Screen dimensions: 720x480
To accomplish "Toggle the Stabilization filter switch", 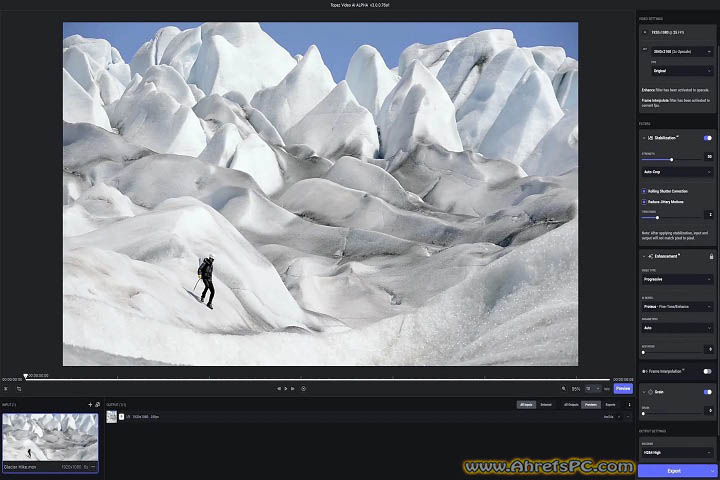I will tap(708, 138).
